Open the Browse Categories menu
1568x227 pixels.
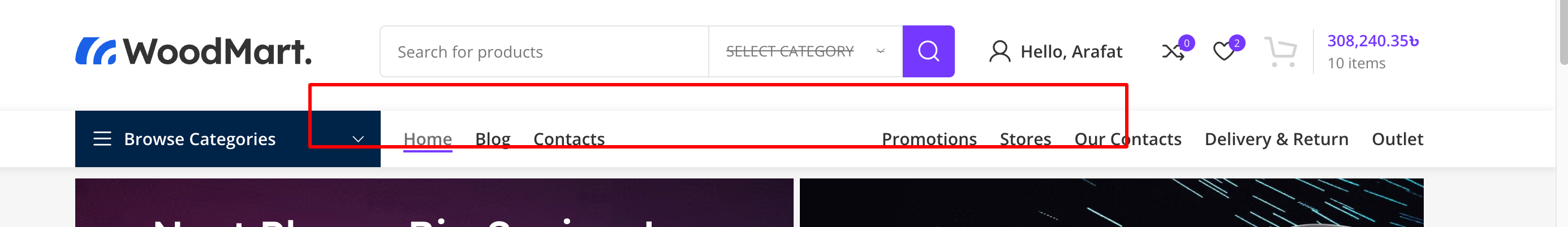[227, 138]
